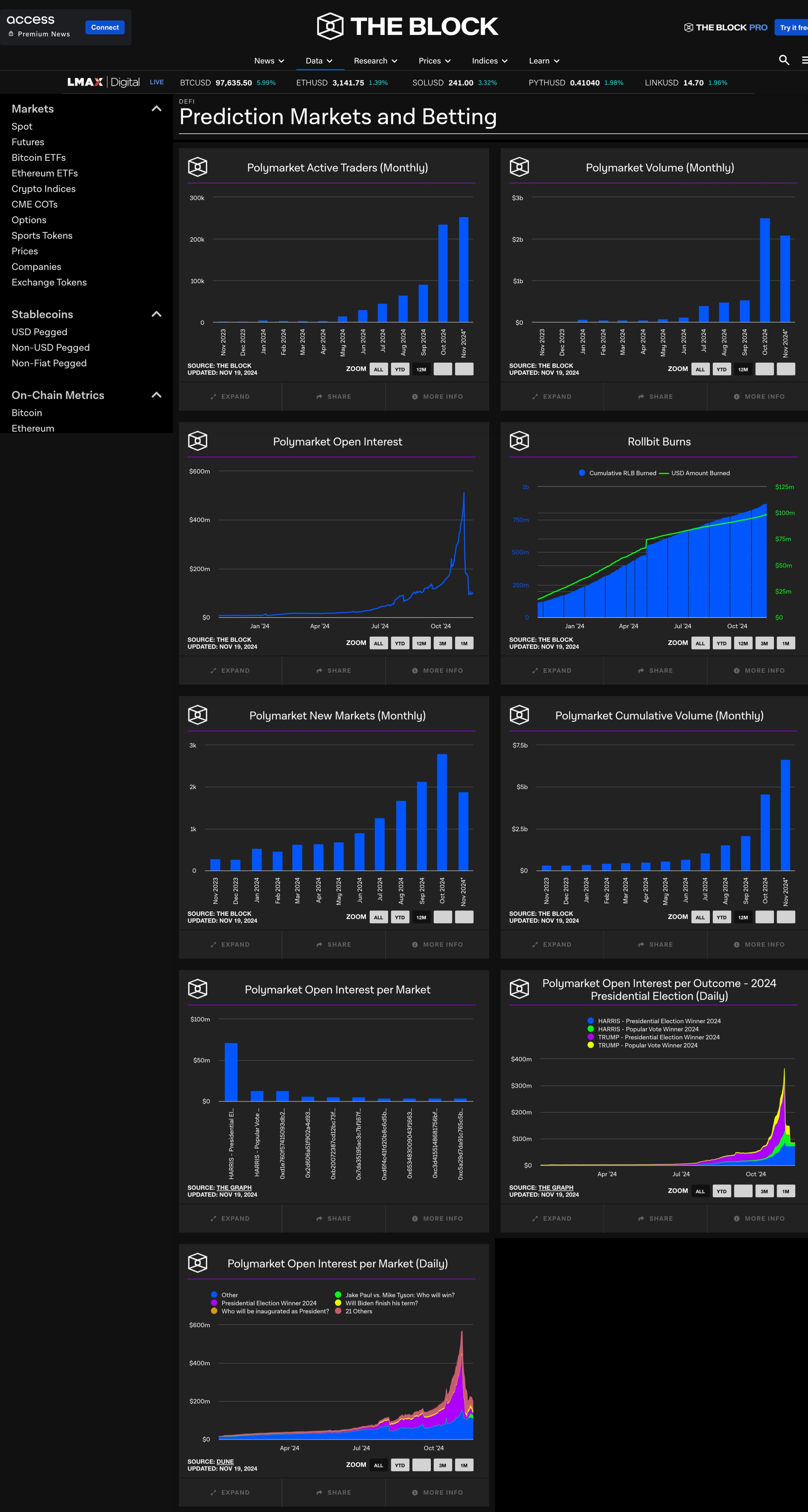Image resolution: width=808 pixels, height=1512 pixels.
Task: Select USD Pegged under Stablecoins
Action: coord(39,332)
